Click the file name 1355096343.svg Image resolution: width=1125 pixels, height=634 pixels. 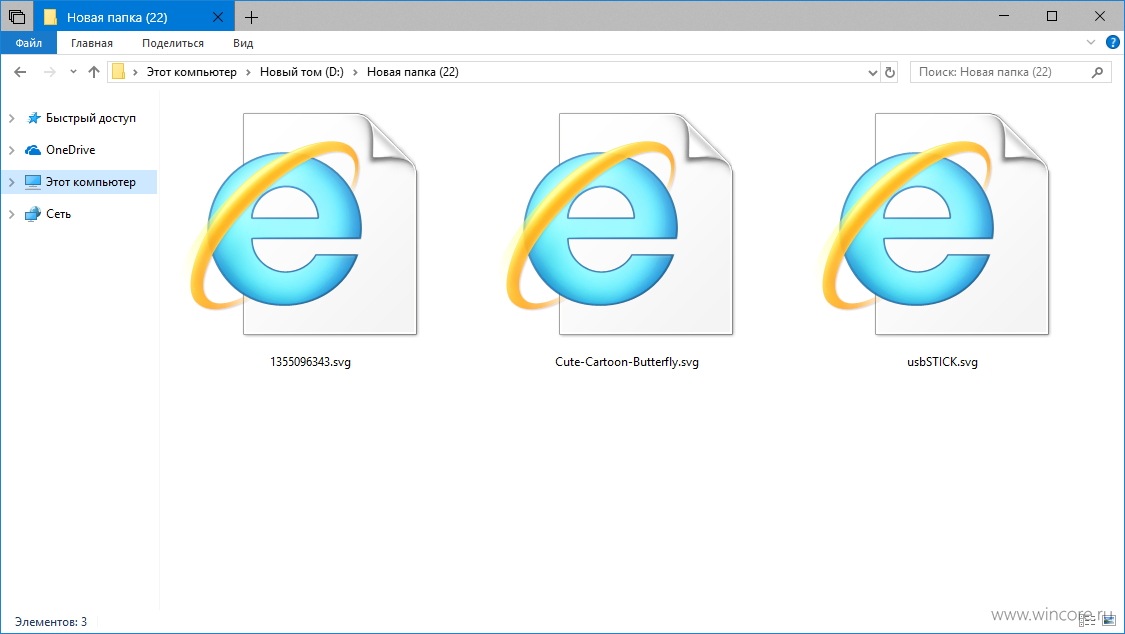pos(310,362)
